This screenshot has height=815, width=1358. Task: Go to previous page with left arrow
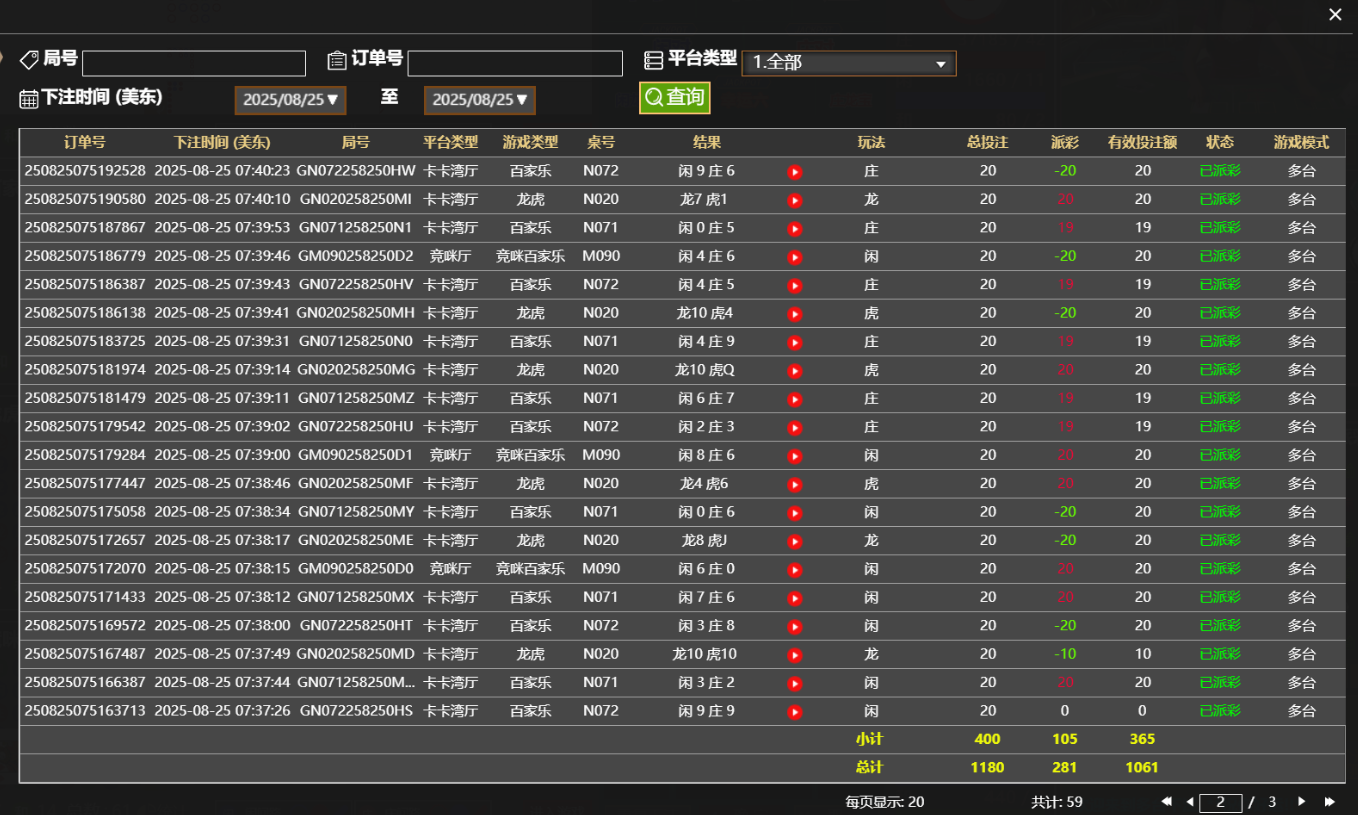(x=1189, y=801)
